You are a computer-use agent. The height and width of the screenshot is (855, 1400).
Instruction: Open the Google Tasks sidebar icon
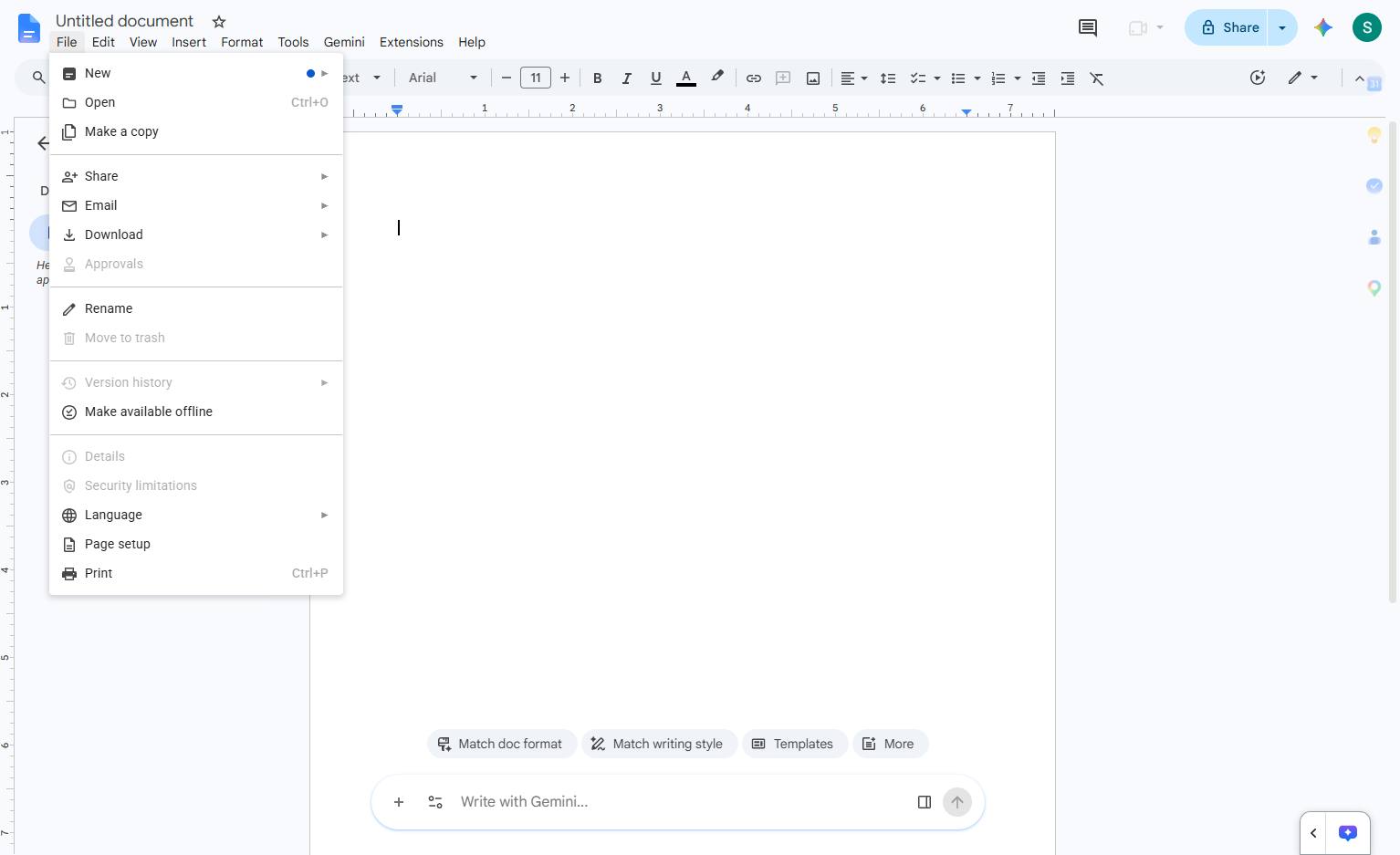[x=1374, y=186]
